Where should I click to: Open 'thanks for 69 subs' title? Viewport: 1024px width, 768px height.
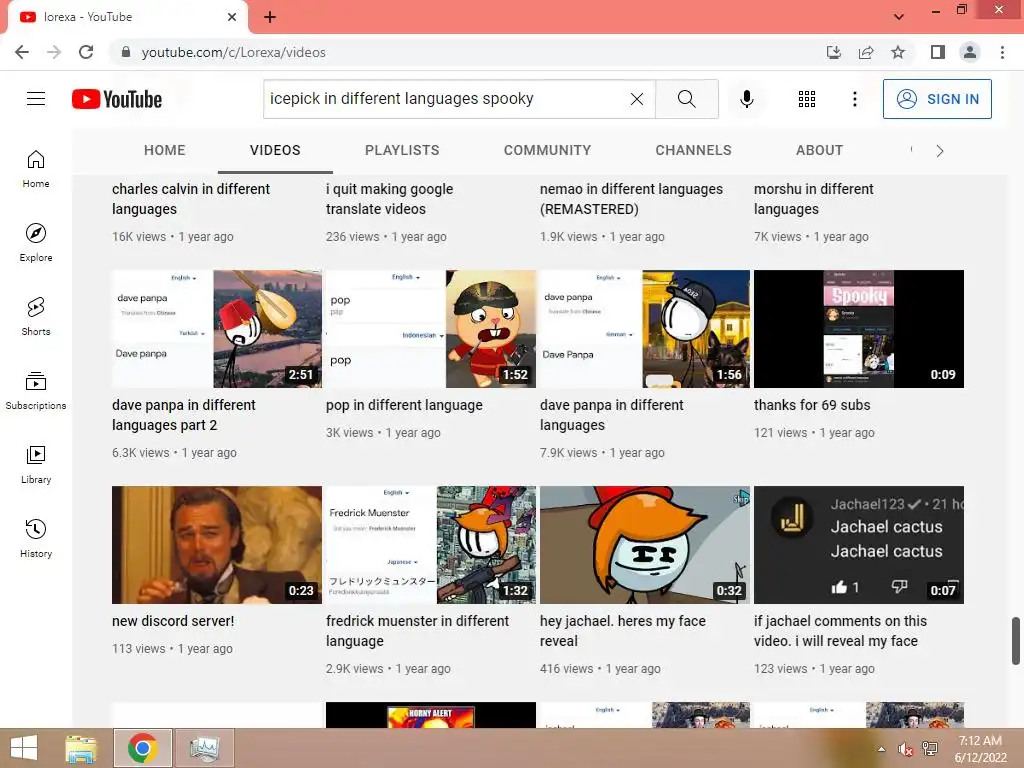point(812,405)
